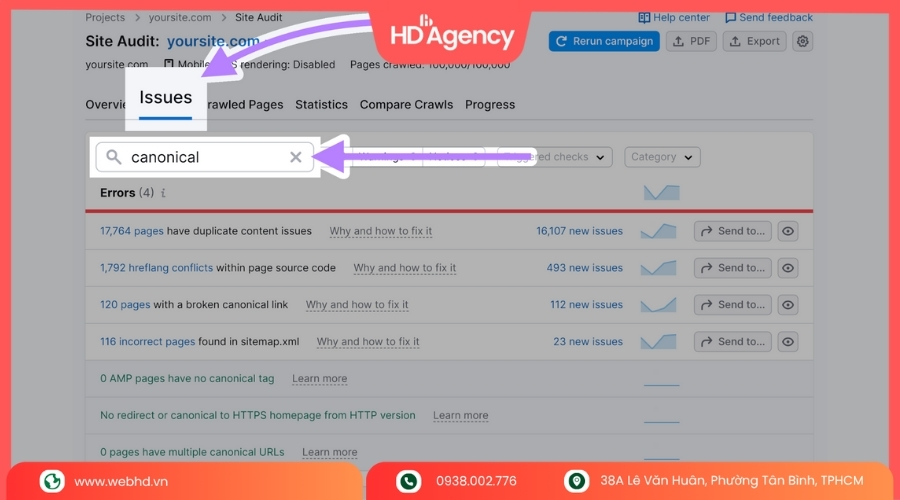
Task: Click the Rerun campaign button
Action: [604, 41]
